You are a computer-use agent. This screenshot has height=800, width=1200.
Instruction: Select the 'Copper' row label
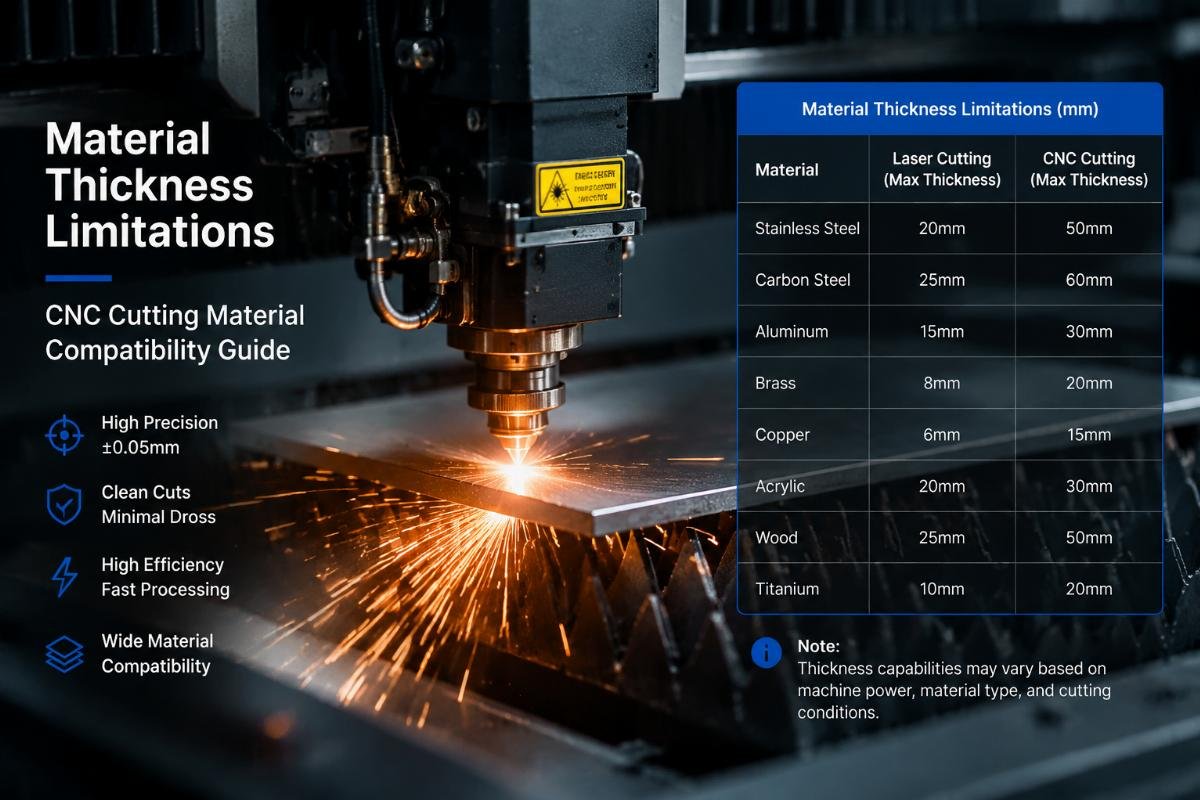click(x=782, y=435)
